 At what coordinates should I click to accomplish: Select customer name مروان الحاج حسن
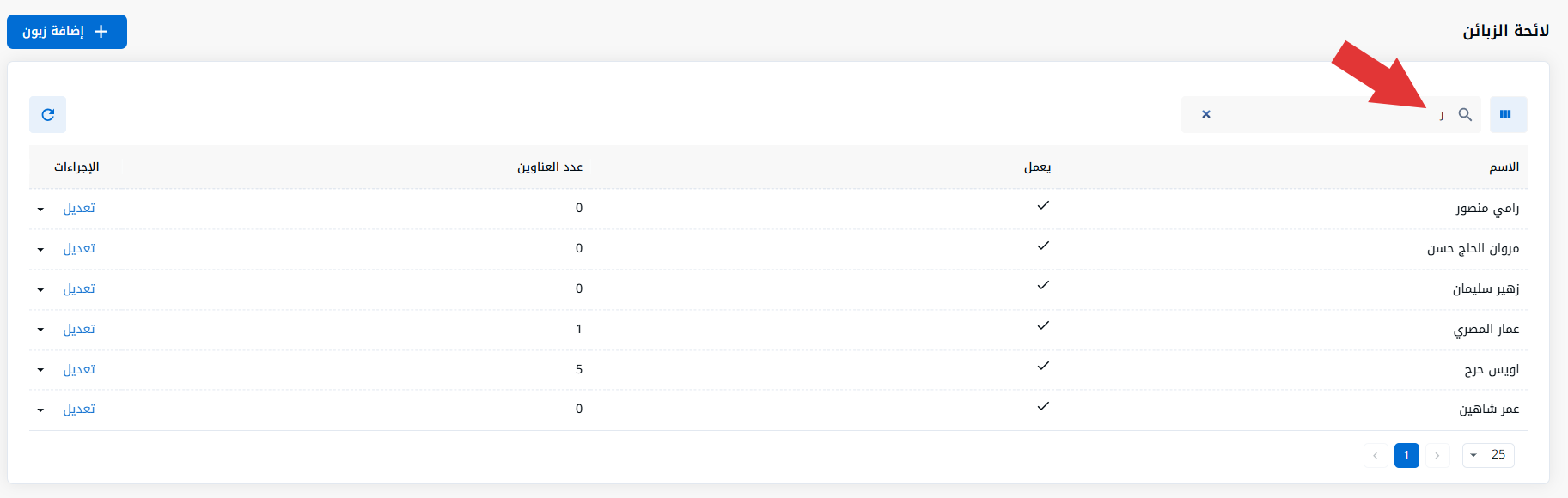pos(1473,248)
